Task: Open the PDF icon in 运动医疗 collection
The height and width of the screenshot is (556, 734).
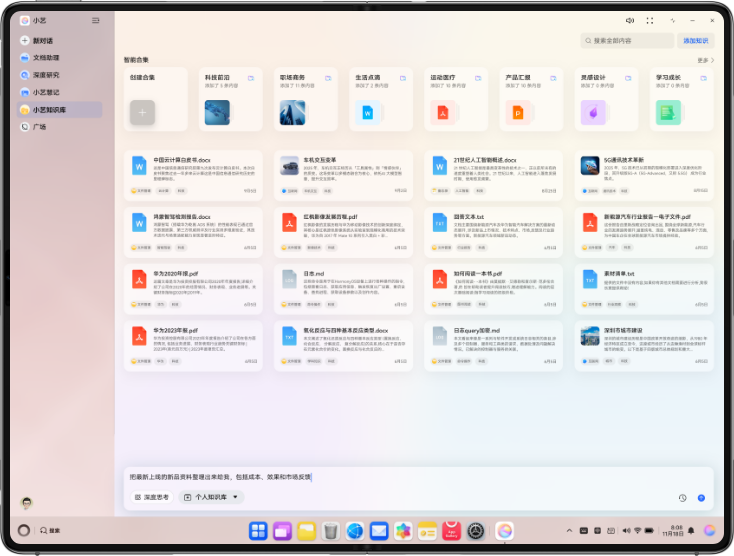Action: pos(443,112)
